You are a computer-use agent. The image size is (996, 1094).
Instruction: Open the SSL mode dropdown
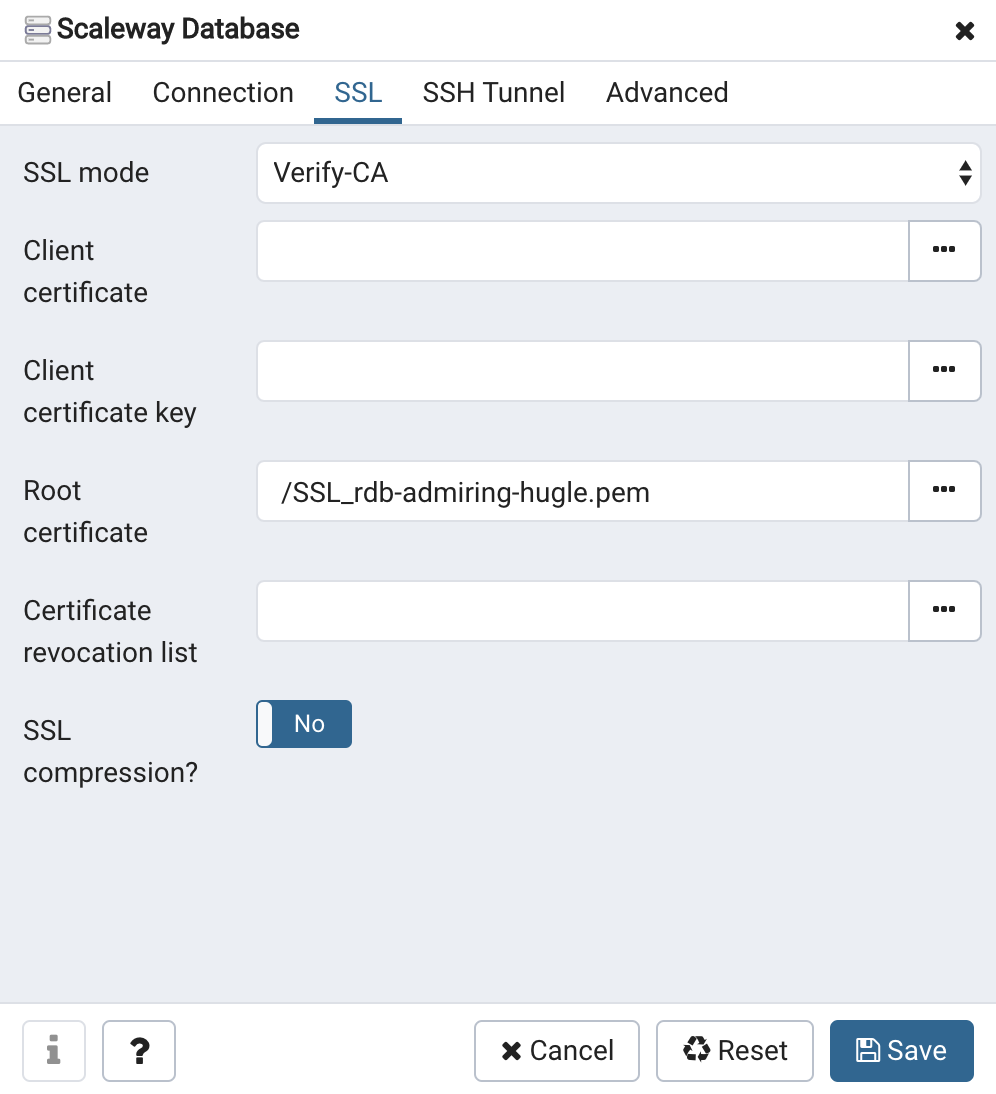[x=618, y=173]
